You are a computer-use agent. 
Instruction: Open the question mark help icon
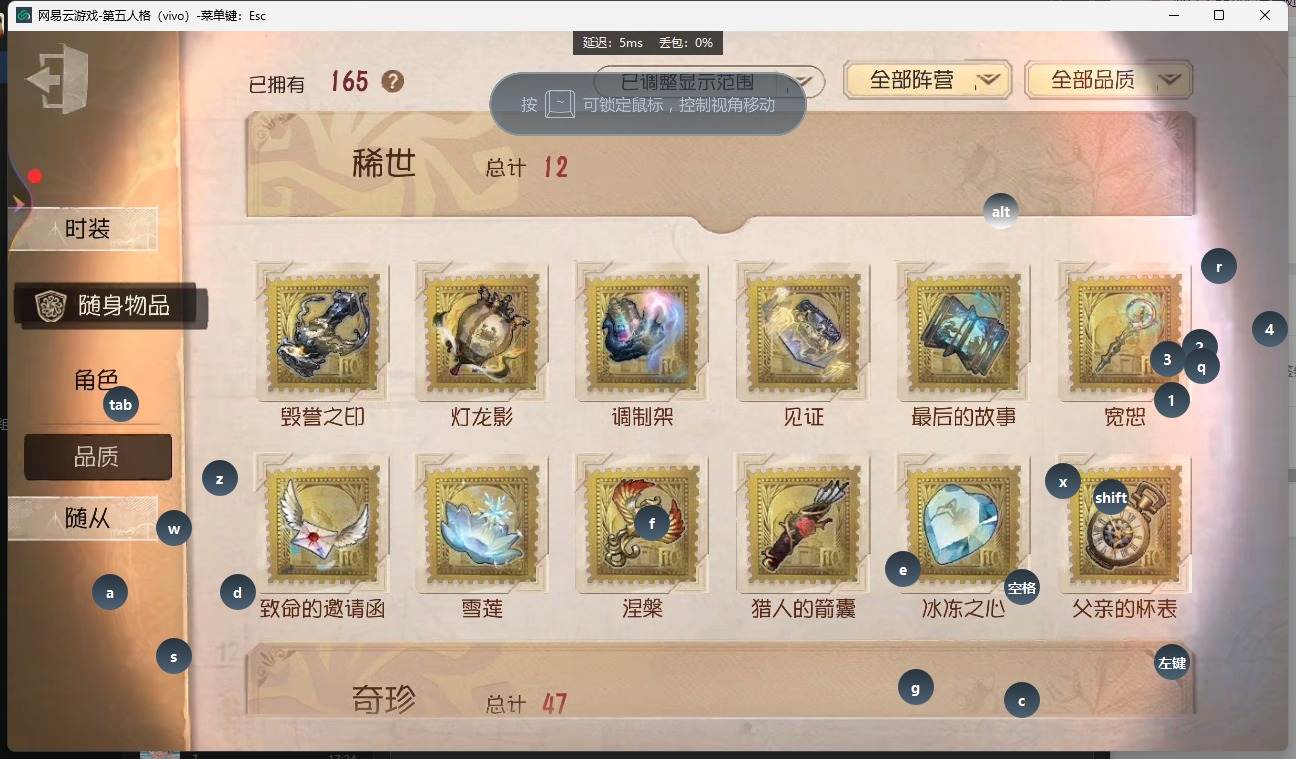pyautogui.click(x=393, y=81)
